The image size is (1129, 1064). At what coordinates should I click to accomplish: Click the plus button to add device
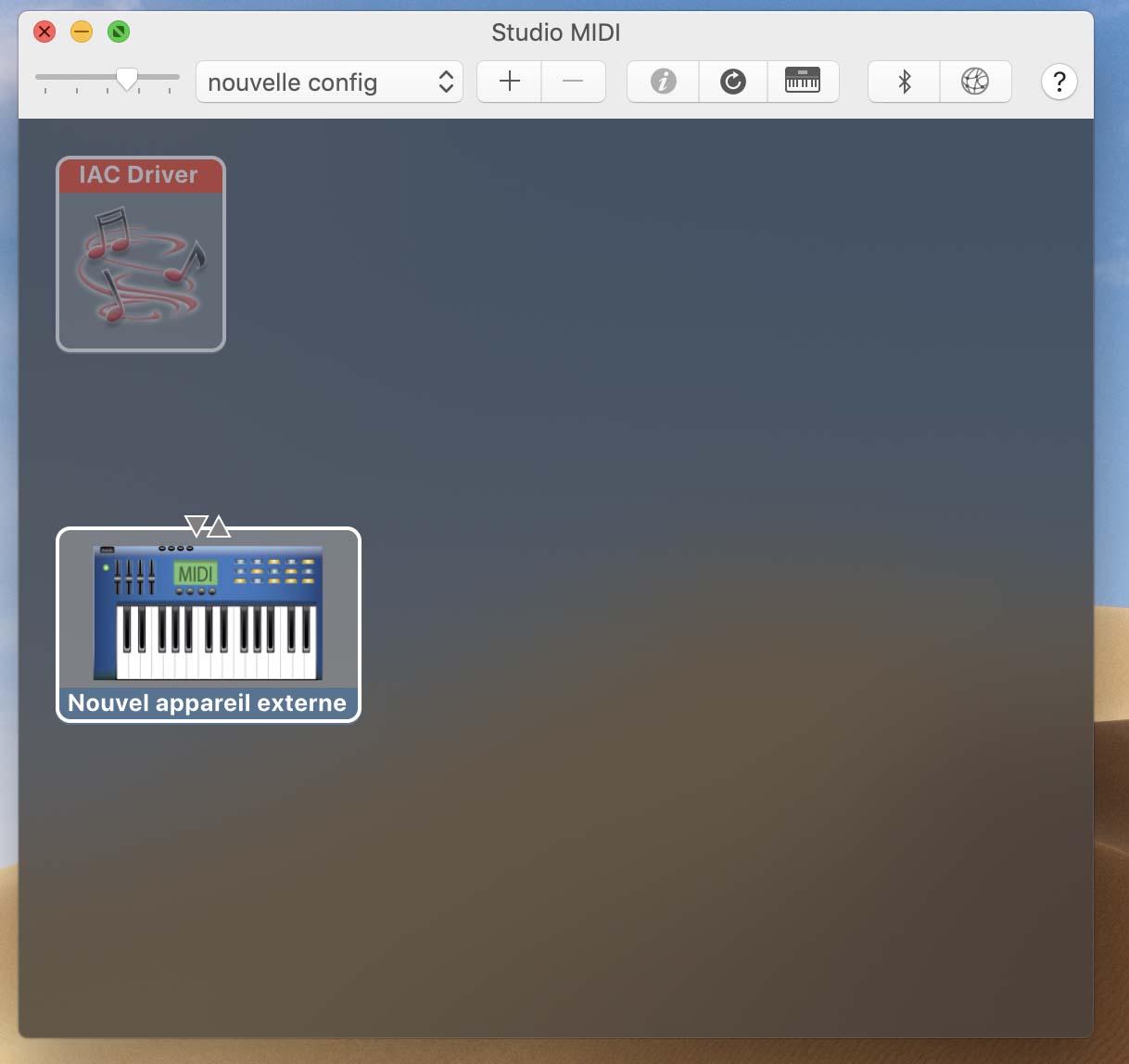coord(509,82)
